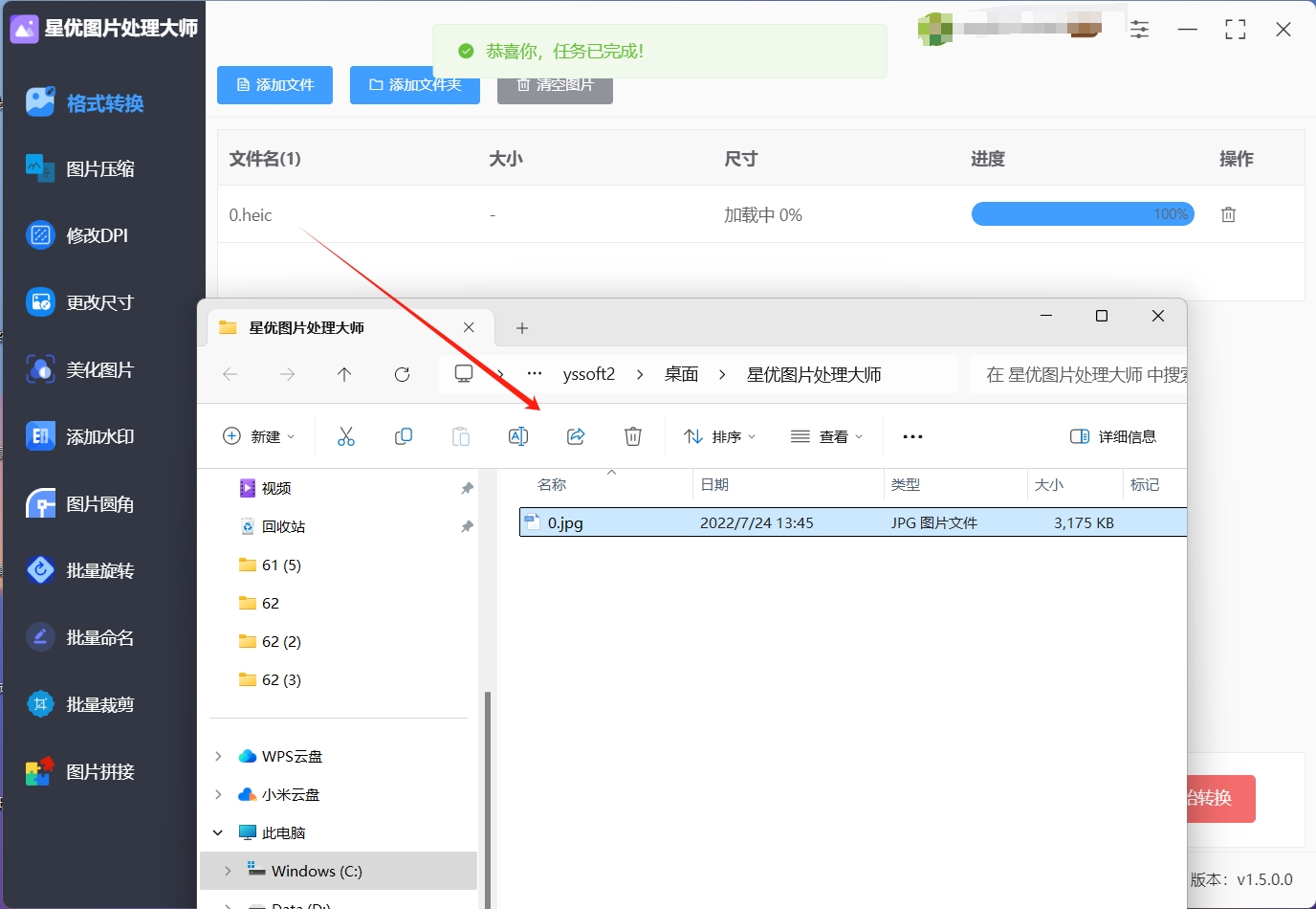Viewport: 1316px width, 909px height.
Task: Open the 图片压缩 image compression module
Action: click(x=80, y=169)
